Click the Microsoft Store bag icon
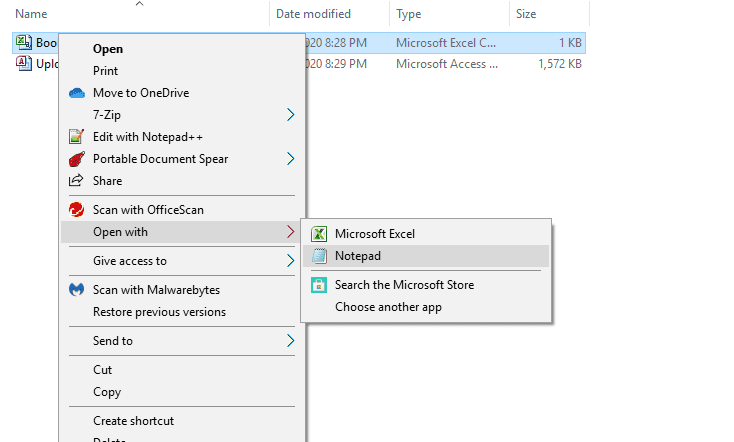 319,285
